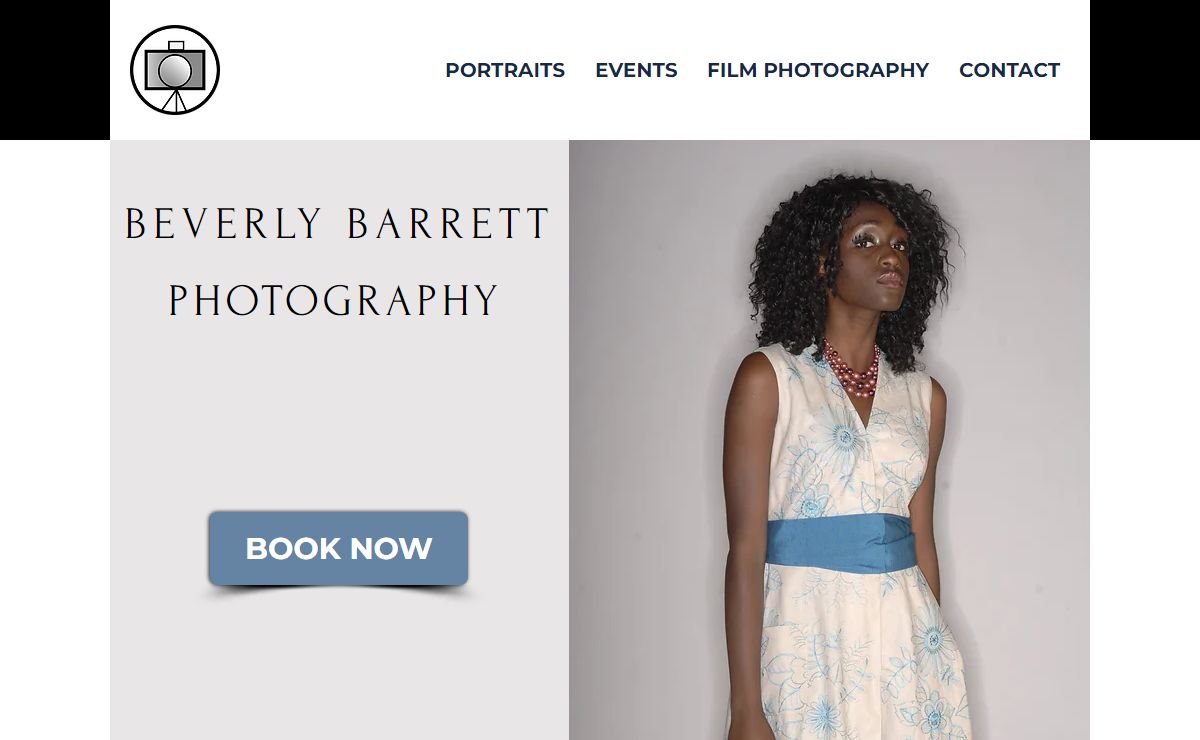Open the Portraits page
This screenshot has width=1200, height=740.
pyautogui.click(x=505, y=70)
